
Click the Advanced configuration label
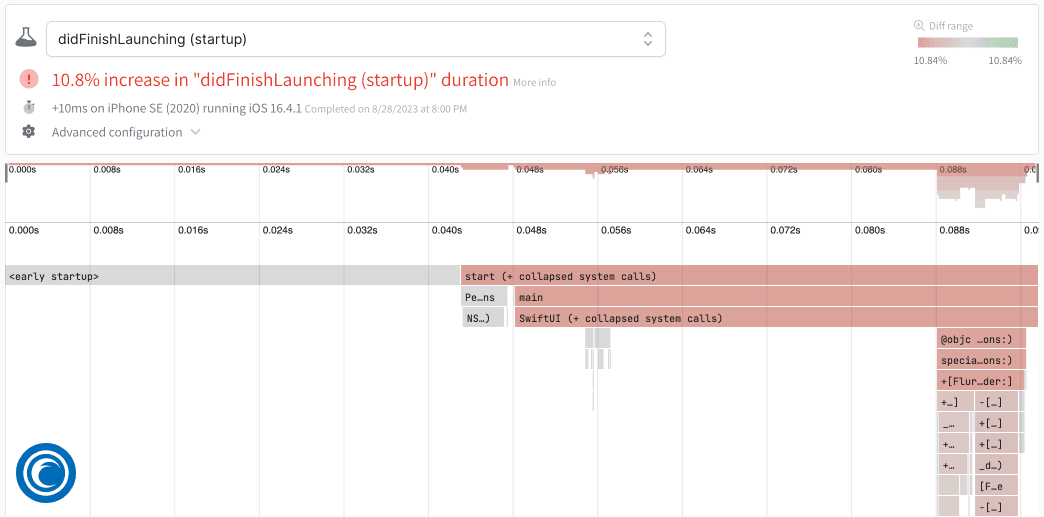[x=117, y=132]
